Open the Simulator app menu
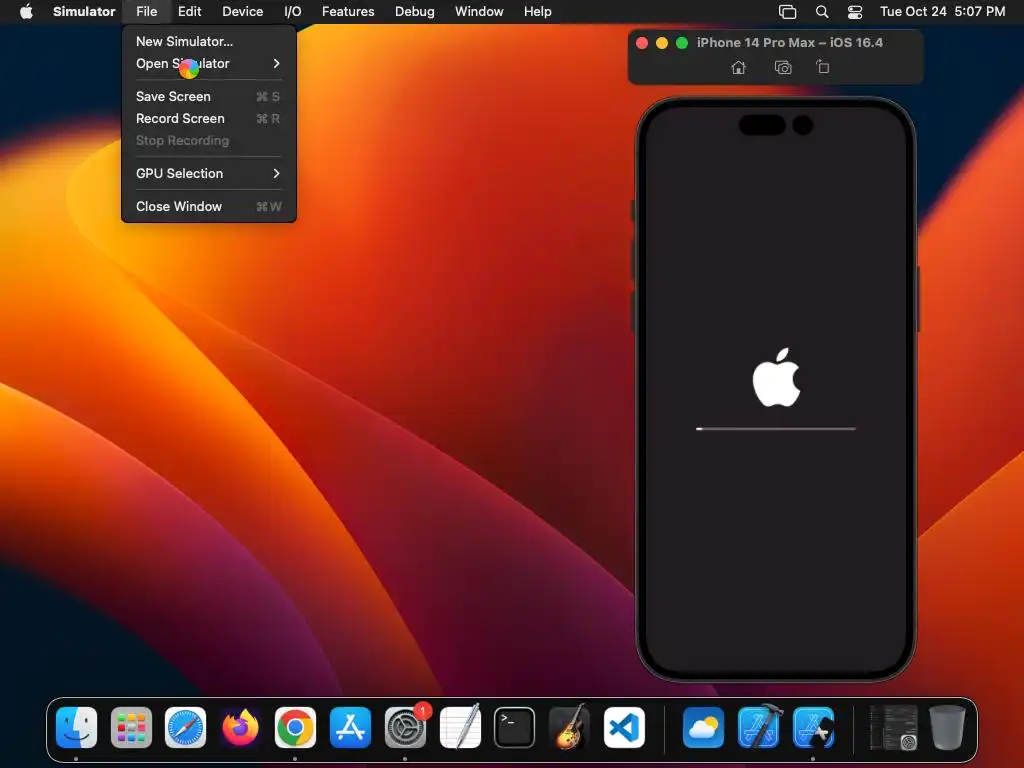 [84, 11]
